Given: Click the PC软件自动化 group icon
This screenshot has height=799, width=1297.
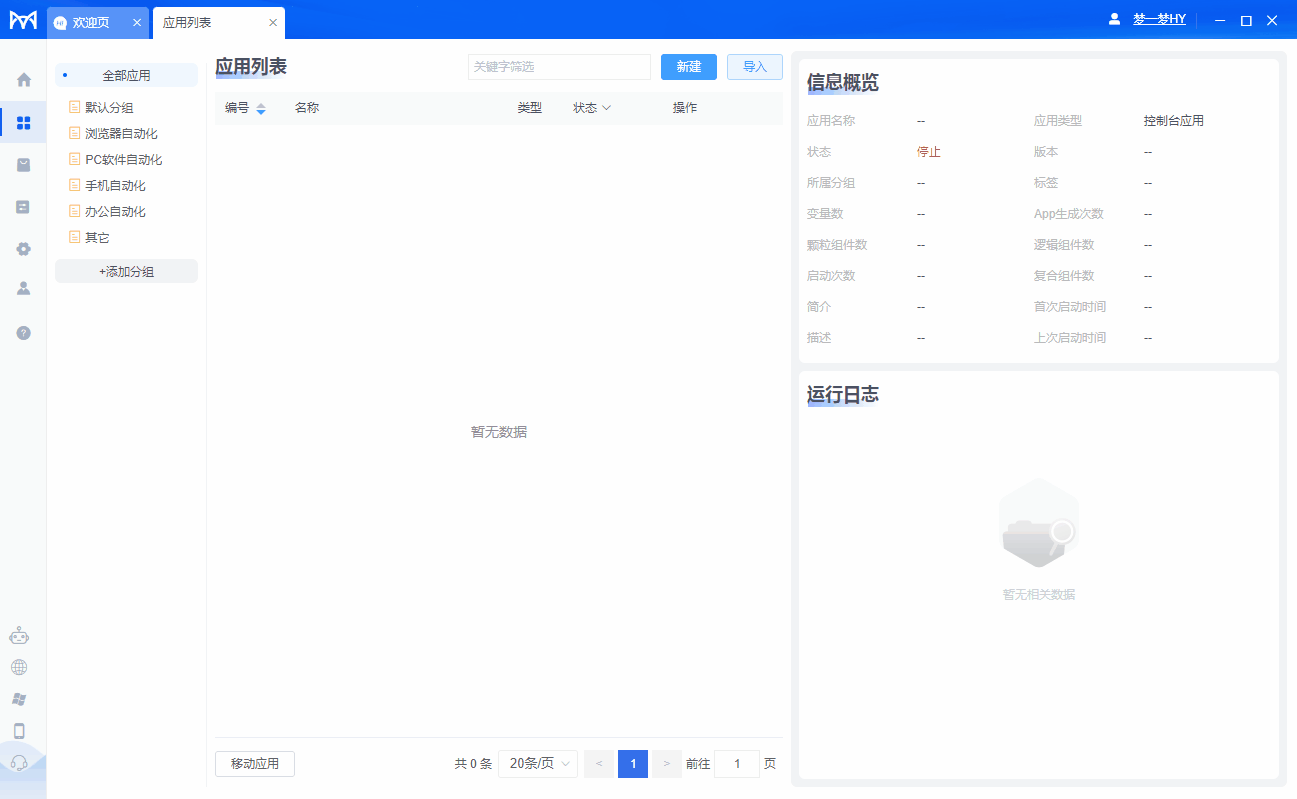Looking at the screenshot, I should [x=74, y=159].
